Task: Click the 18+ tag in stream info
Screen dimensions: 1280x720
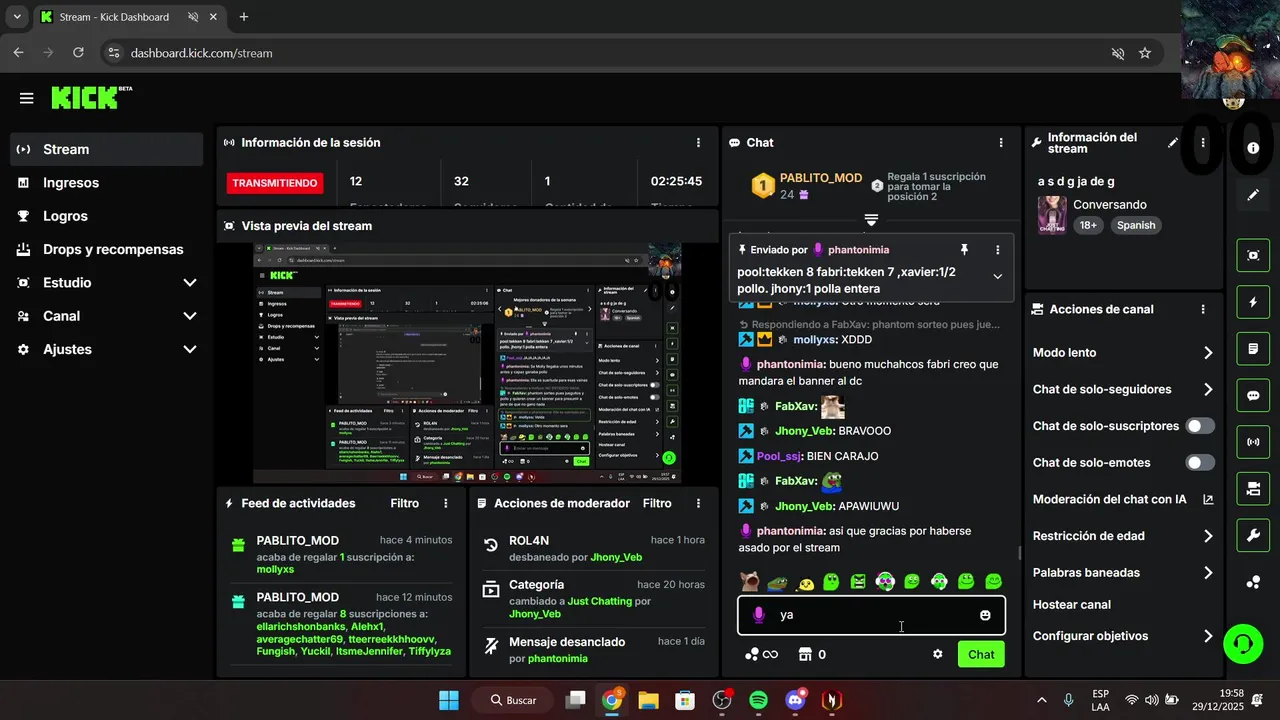Action: point(1088,226)
